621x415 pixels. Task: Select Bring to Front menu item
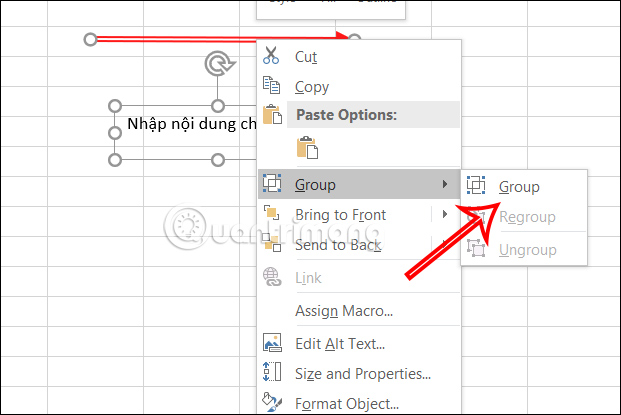359,215
